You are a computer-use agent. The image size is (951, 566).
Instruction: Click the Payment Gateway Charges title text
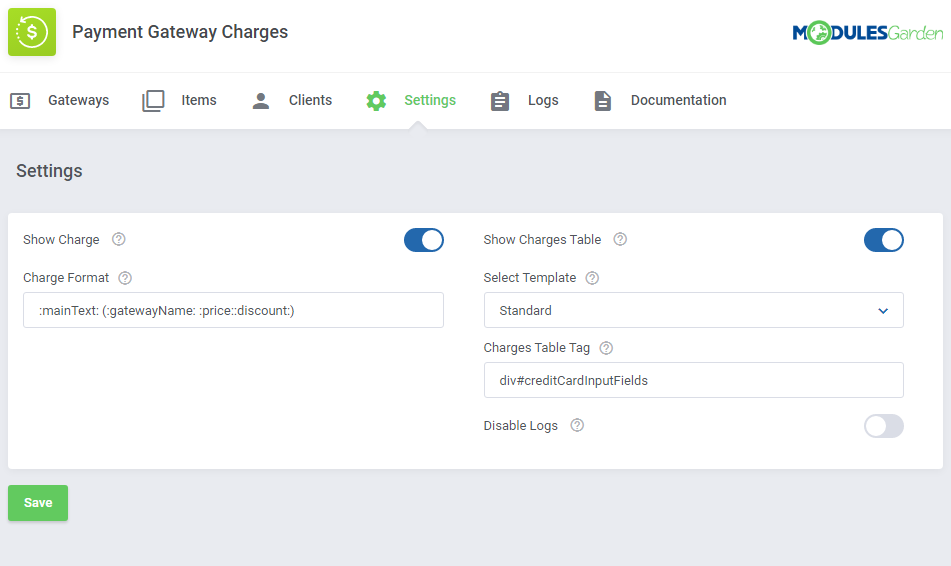point(180,32)
